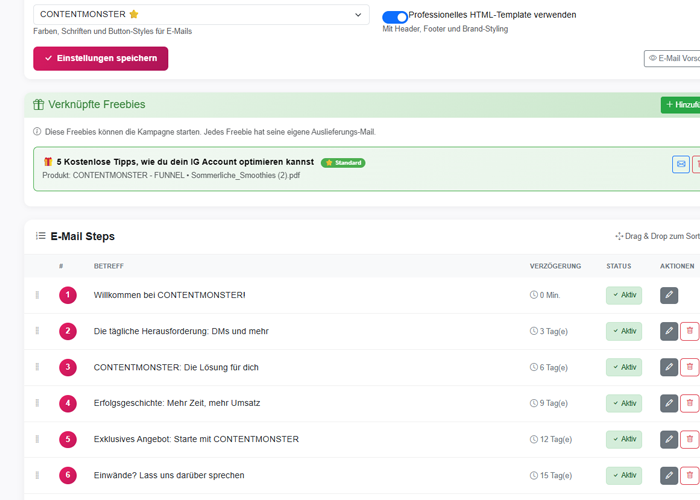
Task: Click the freebie delivery mail envelope icon
Action: click(x=680, y=164)
